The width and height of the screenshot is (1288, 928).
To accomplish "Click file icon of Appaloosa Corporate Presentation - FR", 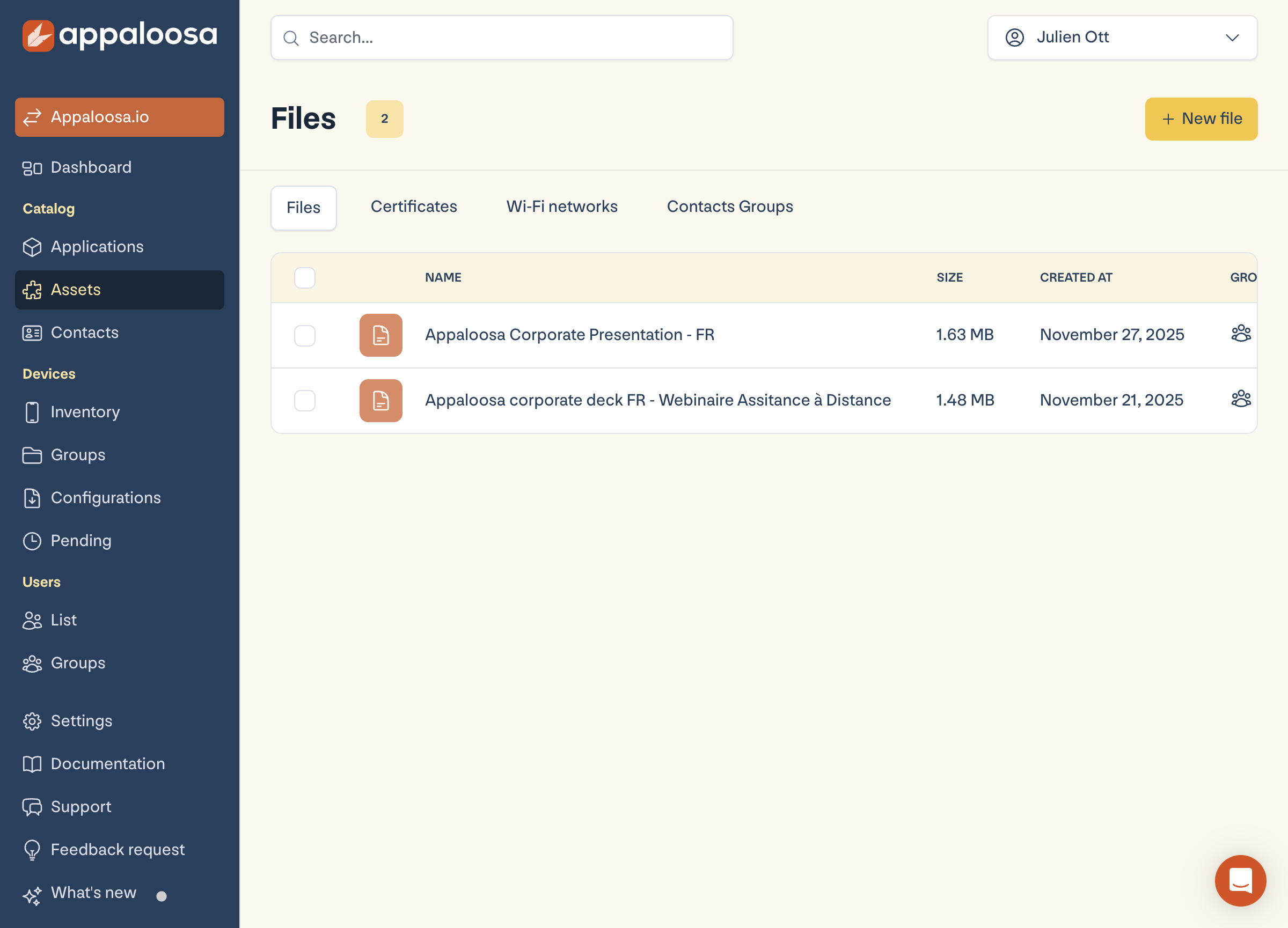I will tap(380, 335).
